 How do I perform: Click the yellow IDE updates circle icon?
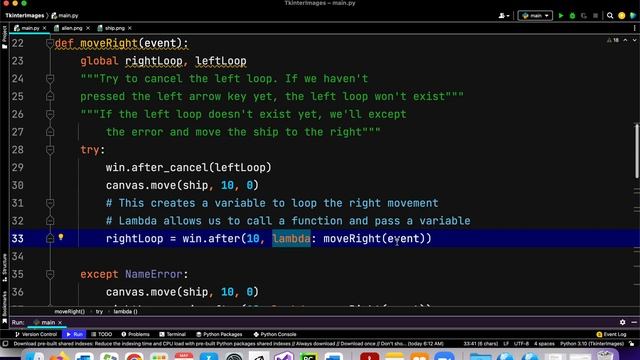pyautogui.click(x=622, y=16)
